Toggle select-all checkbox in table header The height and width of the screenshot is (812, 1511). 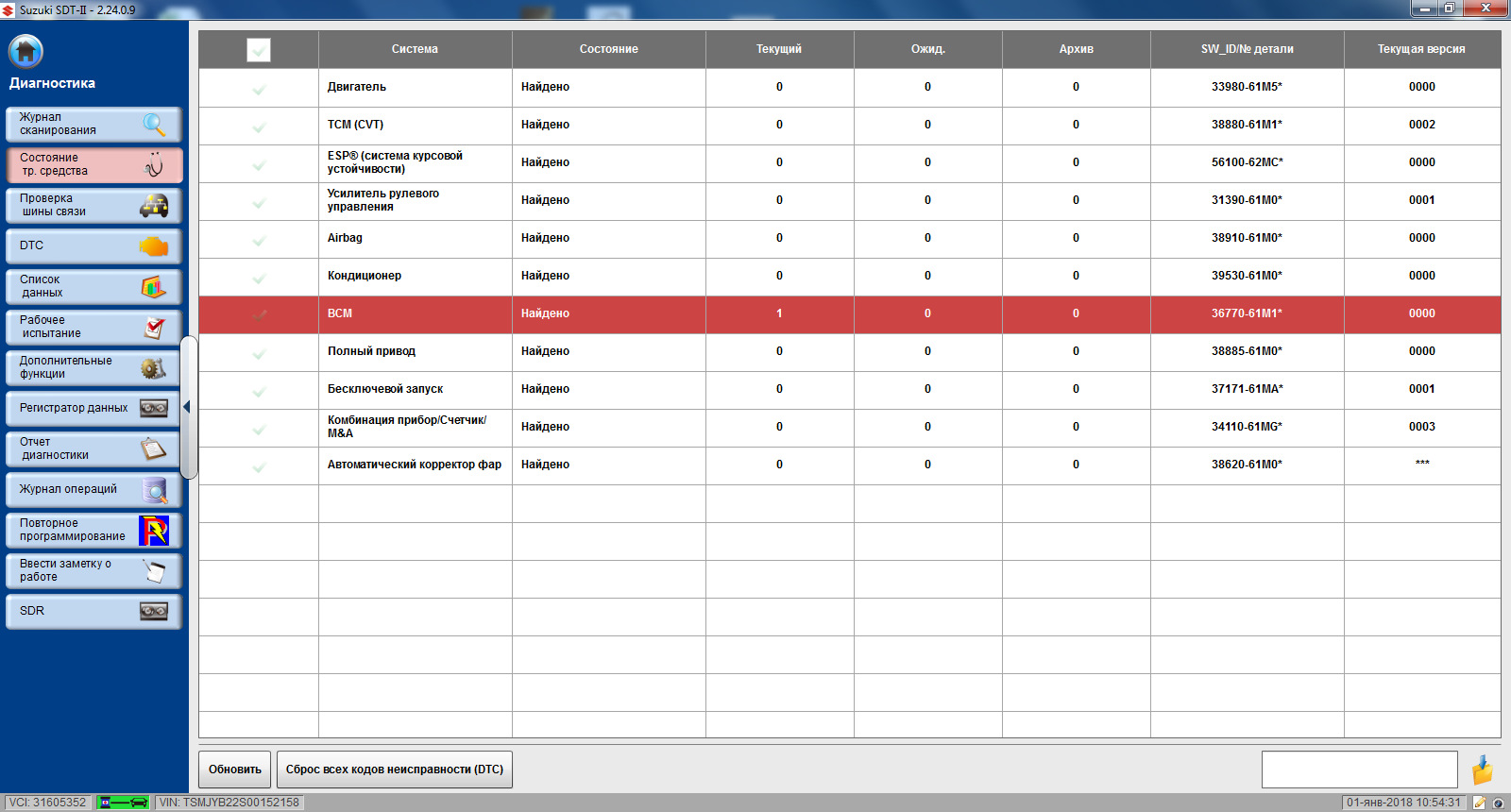(x=259, y=49)
